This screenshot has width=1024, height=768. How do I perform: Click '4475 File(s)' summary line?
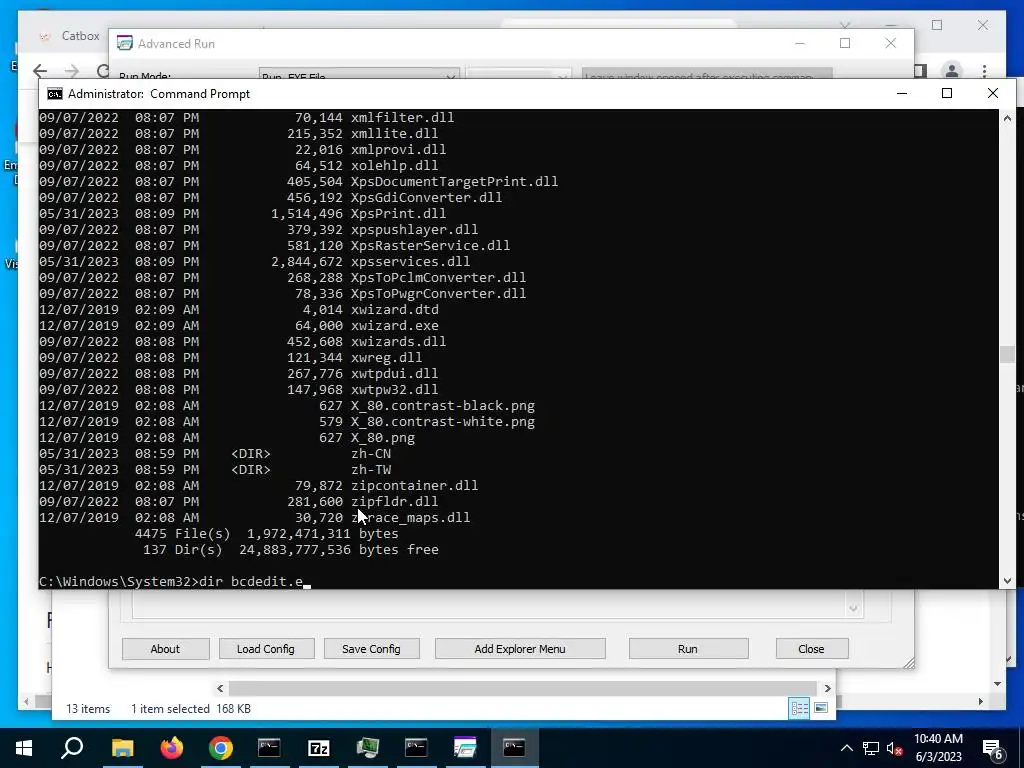pos(266,534)
